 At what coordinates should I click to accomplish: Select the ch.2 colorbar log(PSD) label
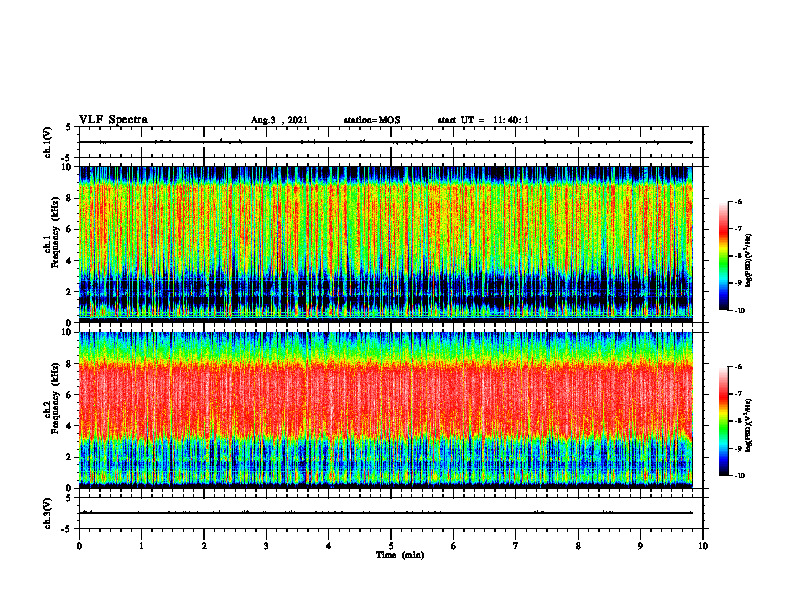click(x=750, y=425)
